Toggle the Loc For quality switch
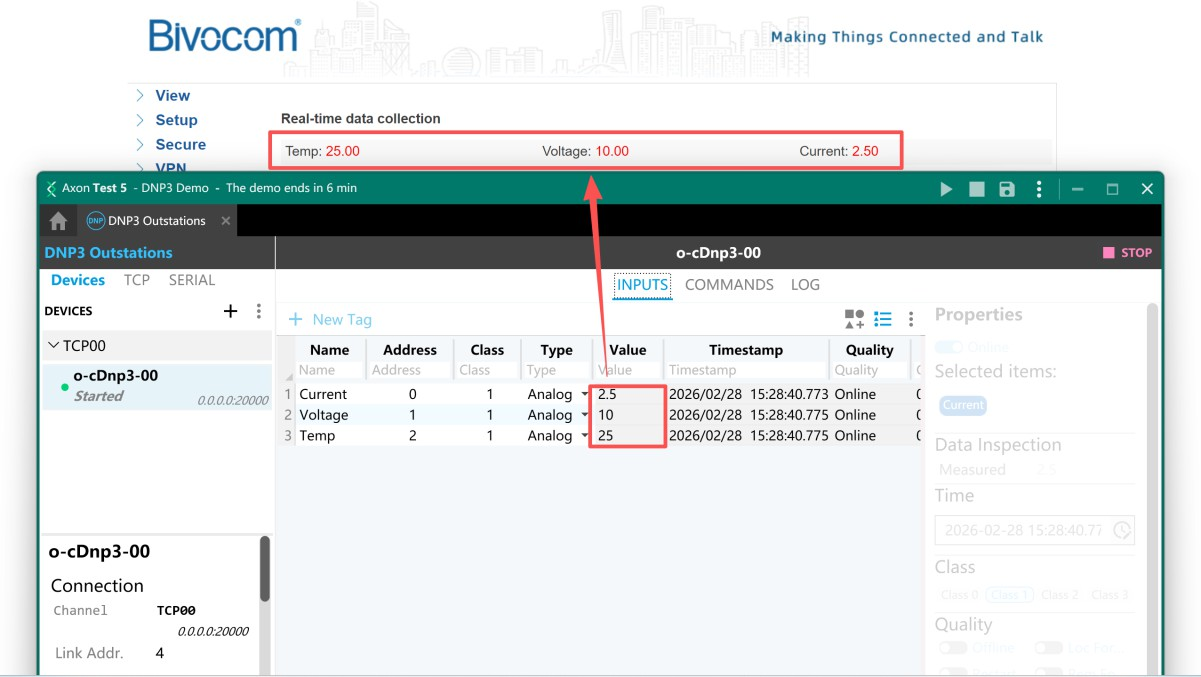The width and height of the screenshot is (1201, 677). (x=1047, y=648)
